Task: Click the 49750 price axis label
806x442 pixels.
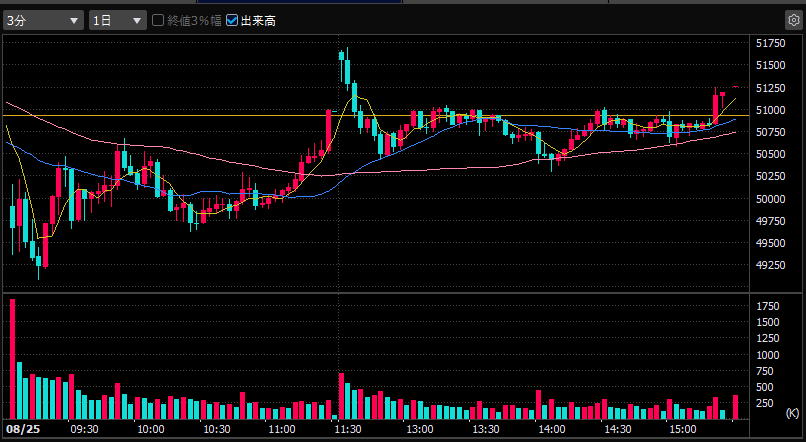Action: pos(771,221)
